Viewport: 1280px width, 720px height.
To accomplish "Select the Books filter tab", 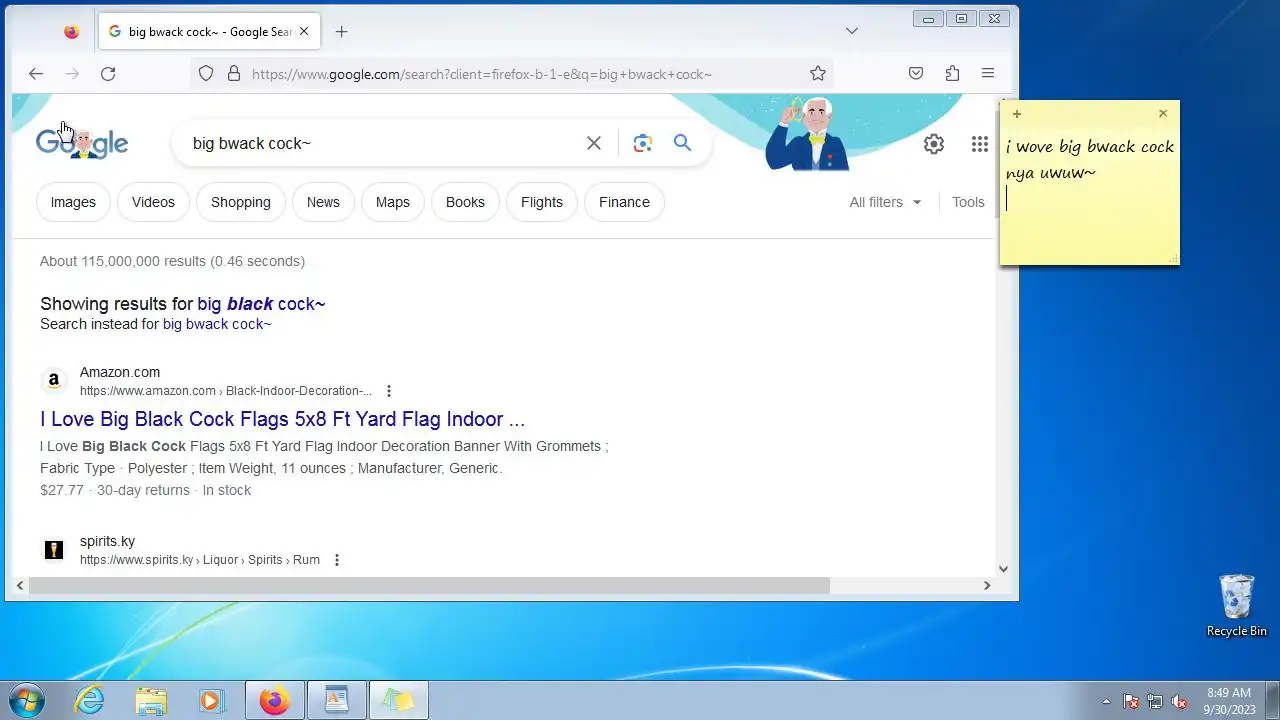I will coord(465,202).
